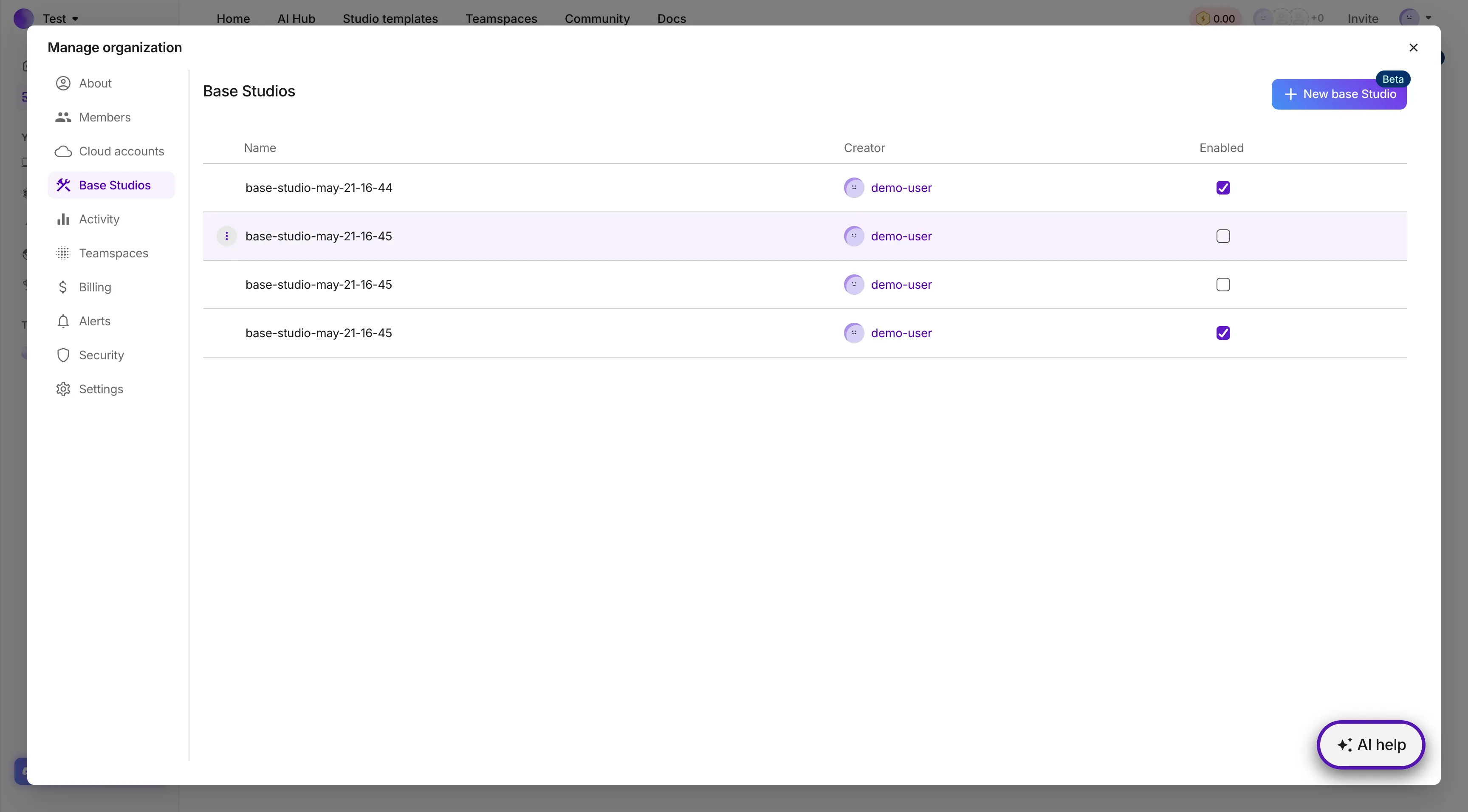The image size is (1468, 812).
Task: Click the Base Studios tools icon
Action: (x=63, y=185)
